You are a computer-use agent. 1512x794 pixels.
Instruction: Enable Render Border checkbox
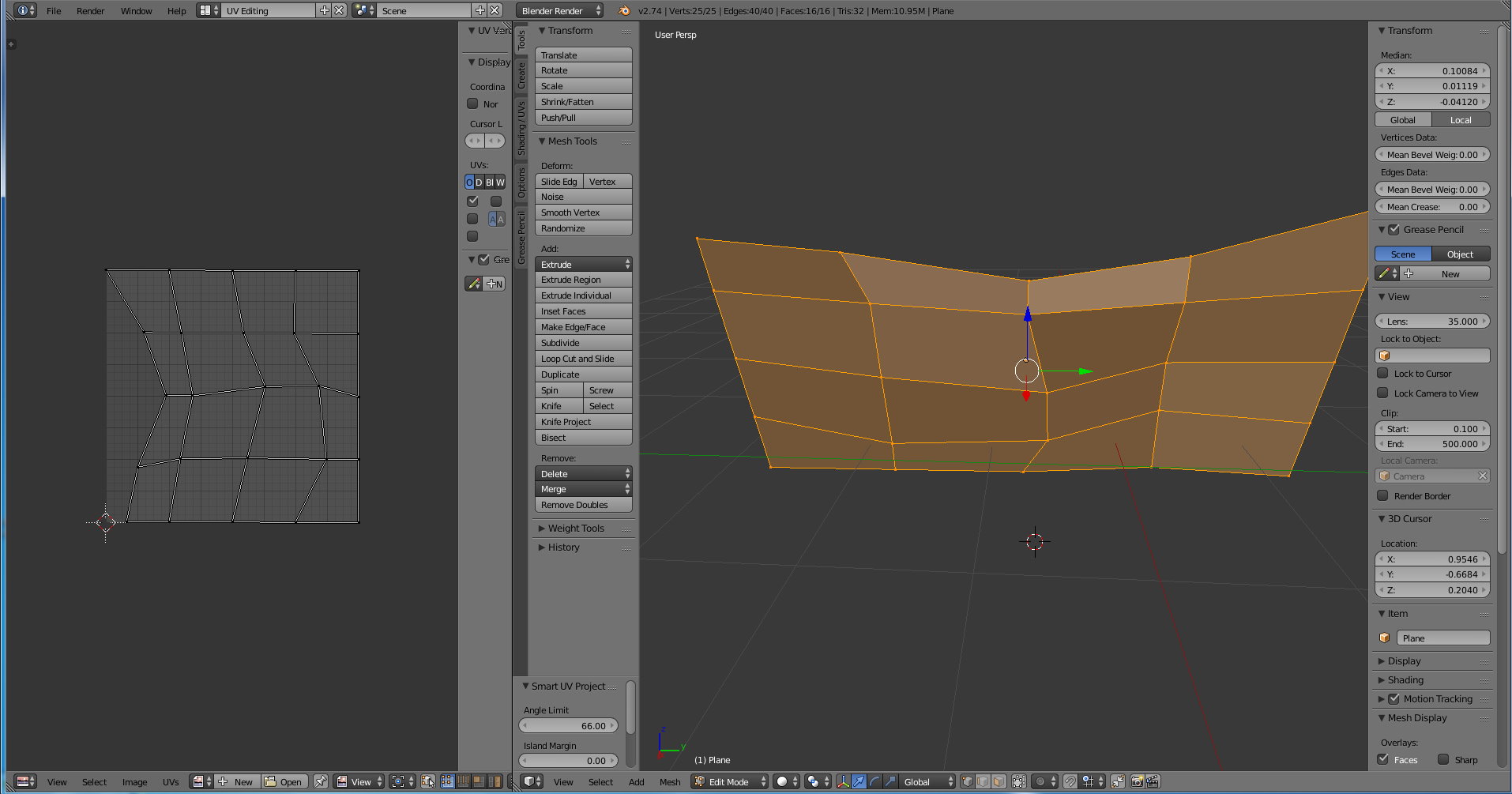point(1382,495)
